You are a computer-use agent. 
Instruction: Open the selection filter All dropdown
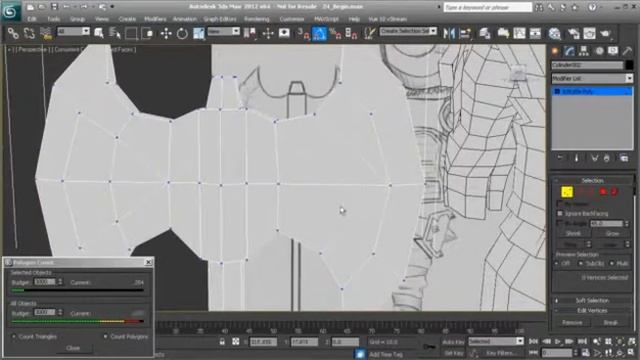coord(73,31)
